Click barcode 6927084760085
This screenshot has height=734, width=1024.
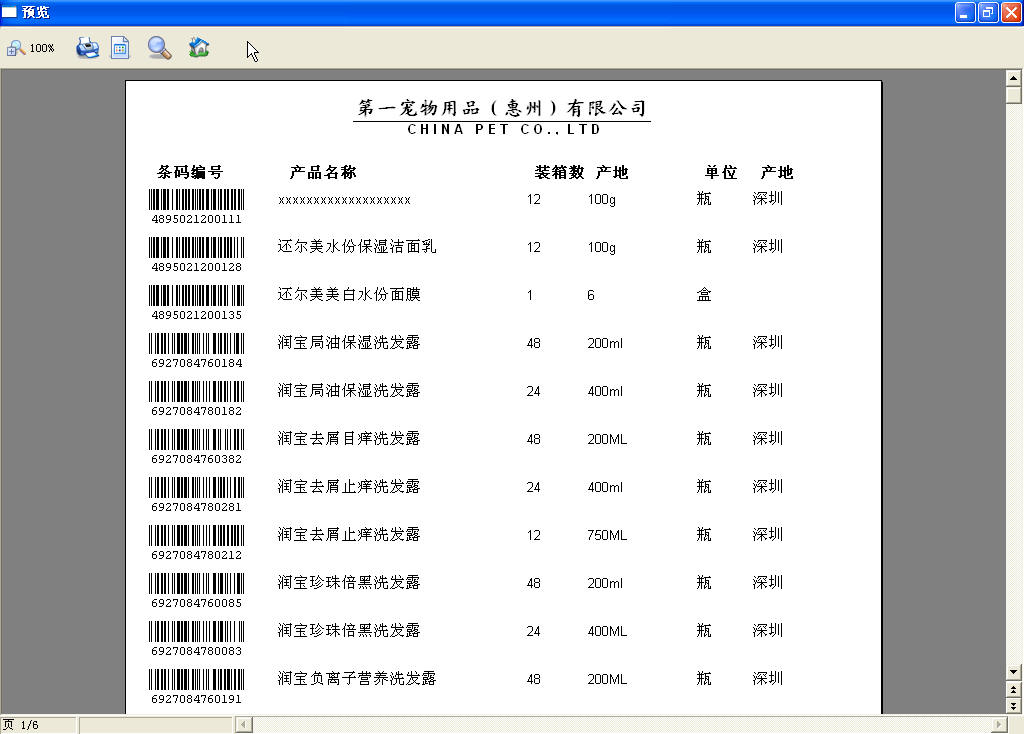pyautogui.click(x=197, y=590)
